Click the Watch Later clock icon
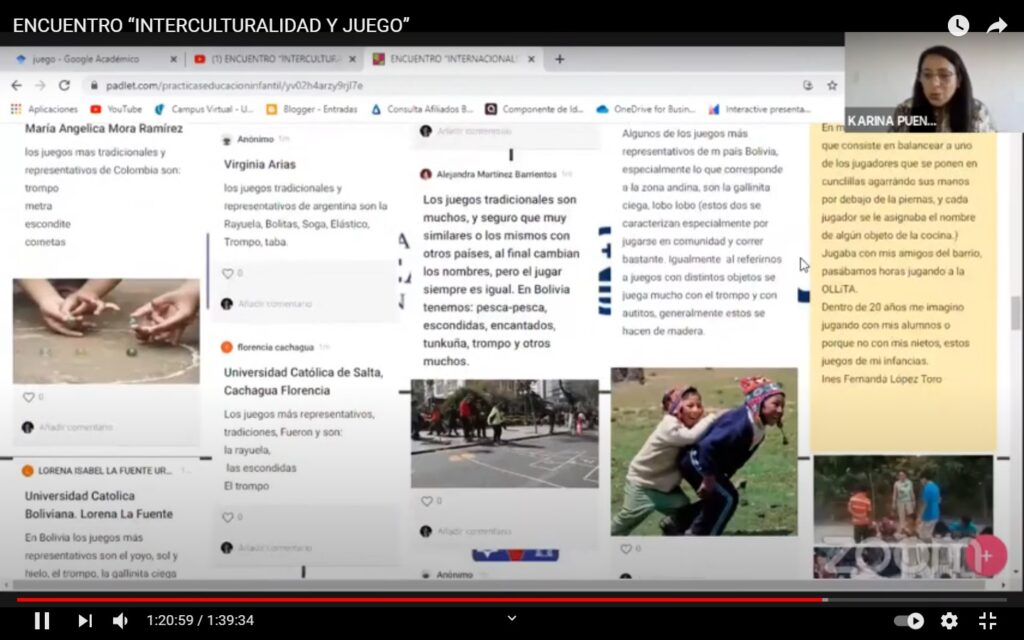 pos(958,26)
